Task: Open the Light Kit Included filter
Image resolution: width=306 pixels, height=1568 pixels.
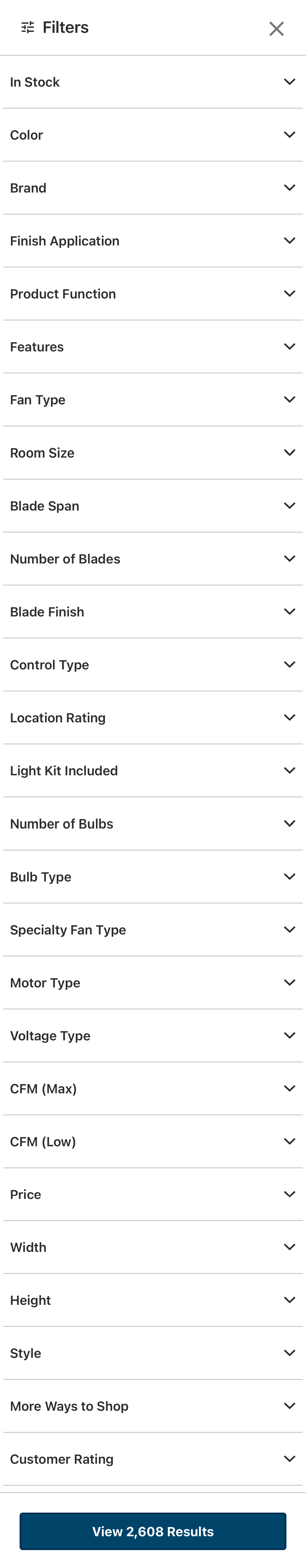Action: pyautogui.click(x=152, y=771)
